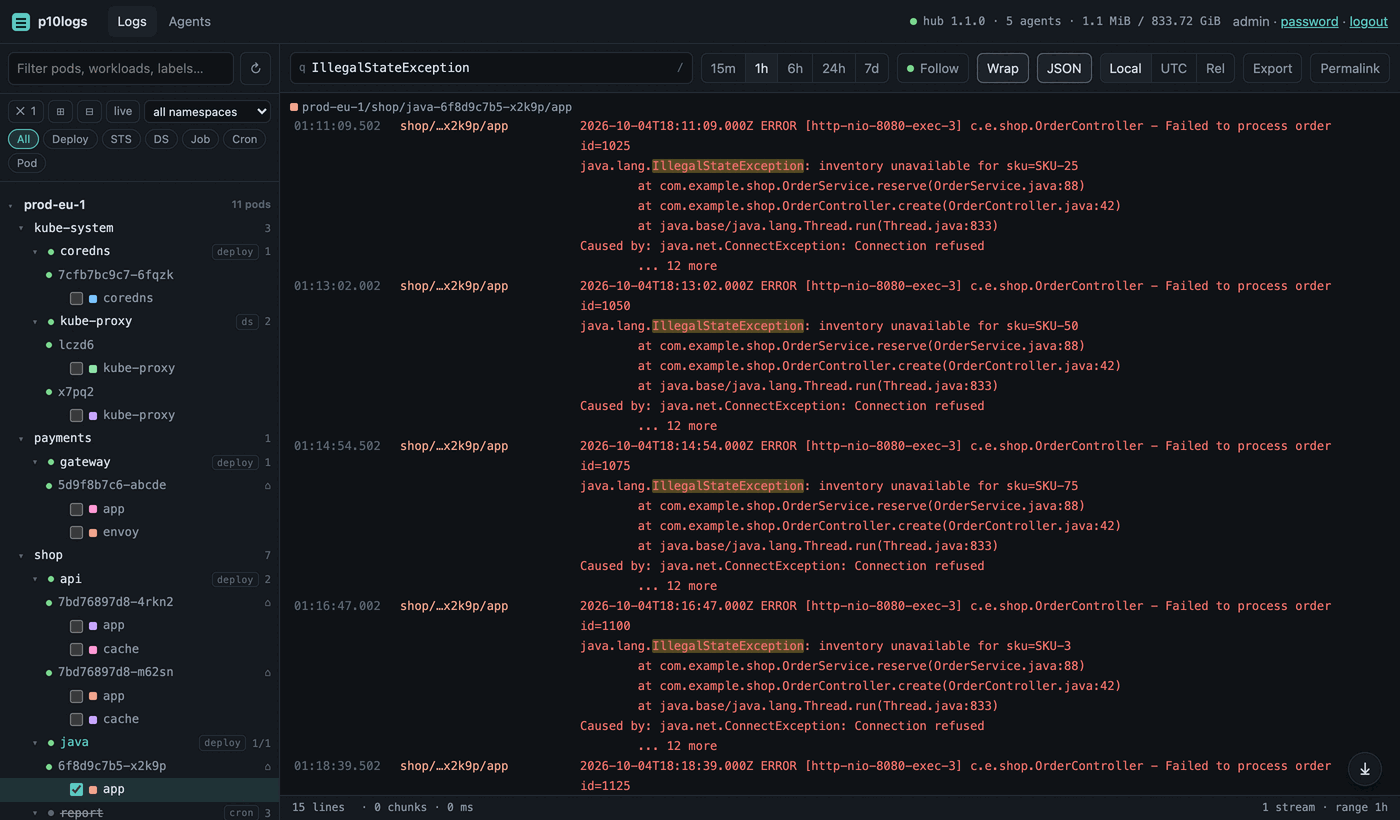Click the small icon beside pod 7bd76897d8-4rkn2
The height and width of the screenshot is (820, 1400).
click(267, 602)
